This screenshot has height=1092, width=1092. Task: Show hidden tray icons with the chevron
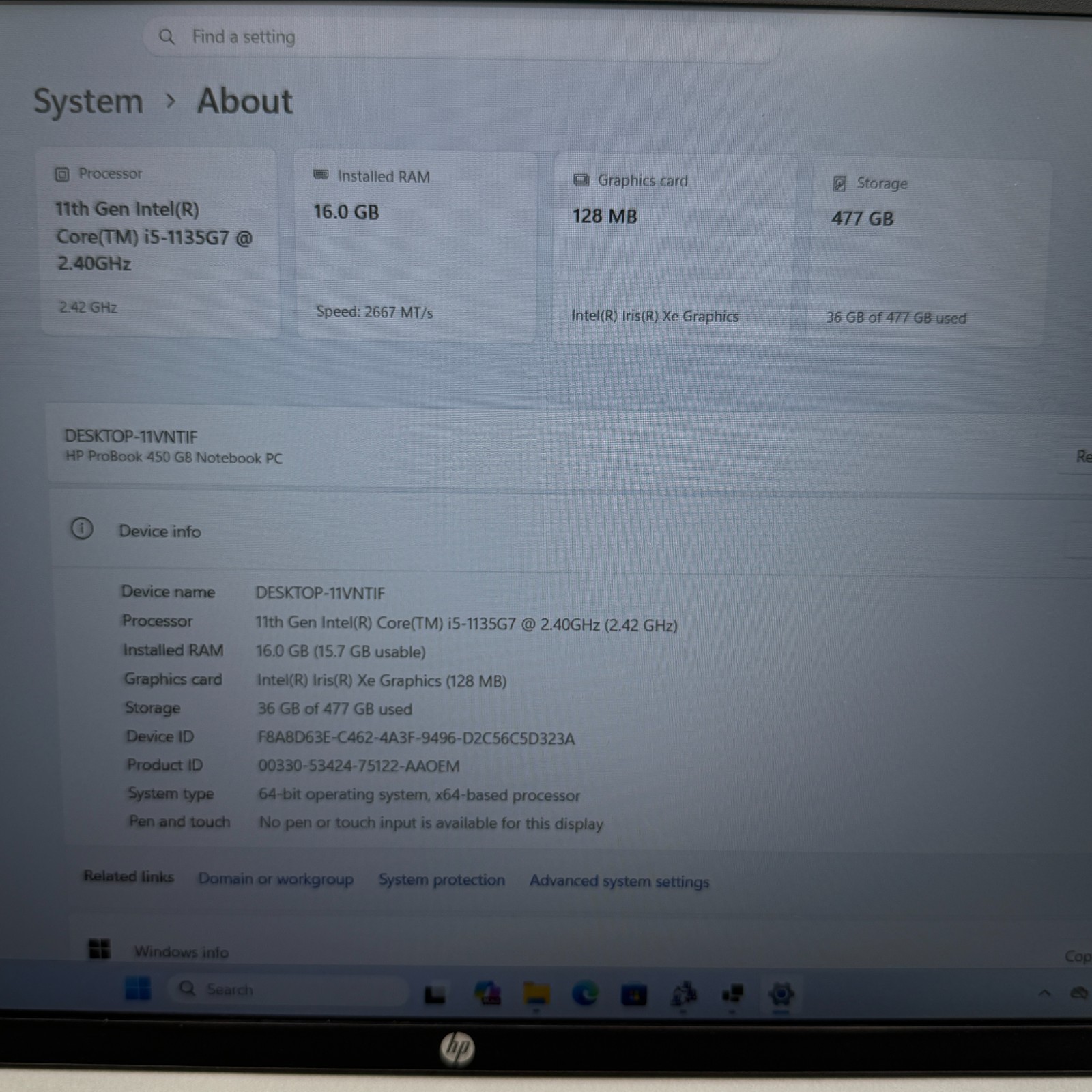tap(1044, 993)
